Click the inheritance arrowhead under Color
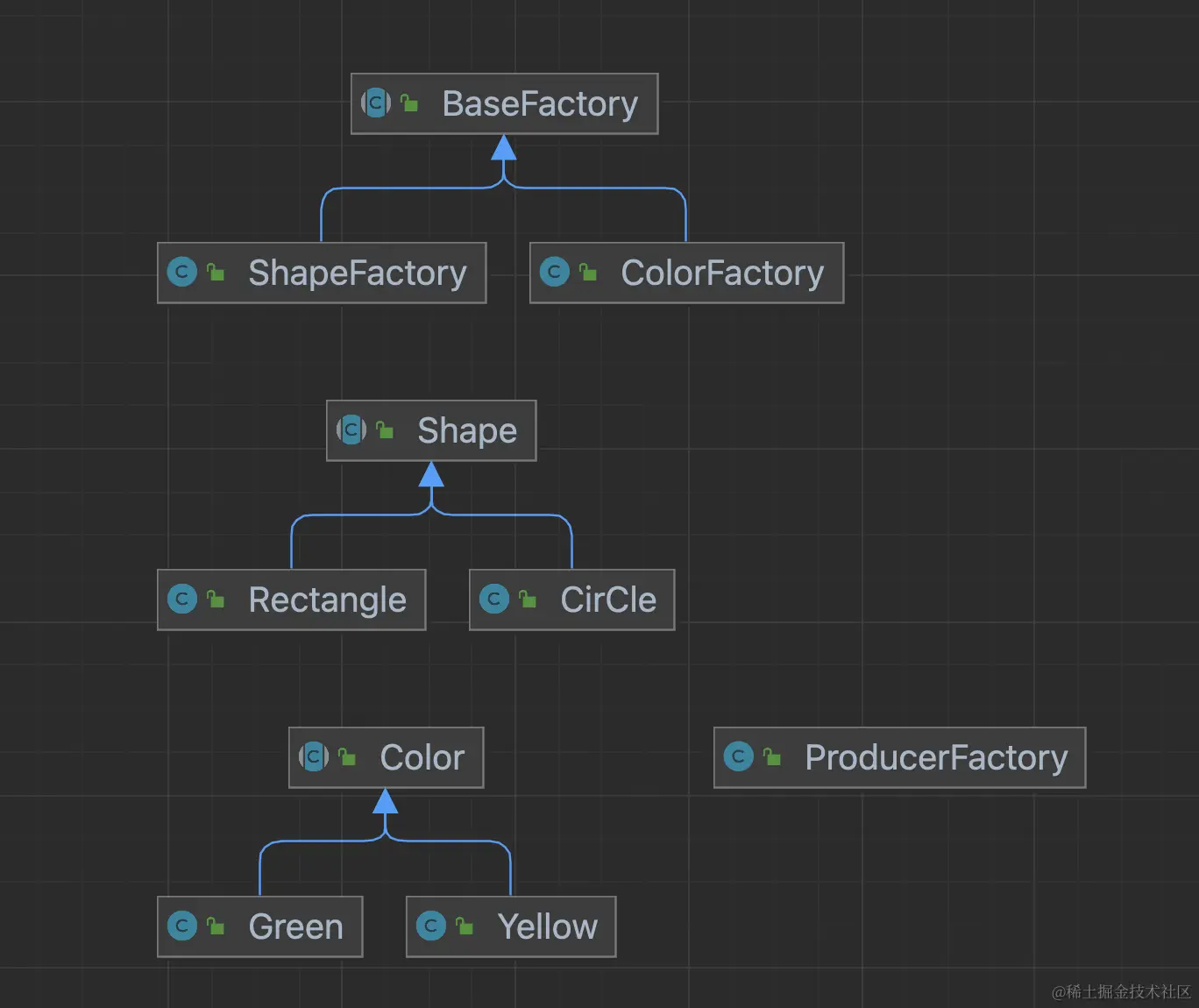This screenshot has height=1008, width=1199. (x=386, y=801)
